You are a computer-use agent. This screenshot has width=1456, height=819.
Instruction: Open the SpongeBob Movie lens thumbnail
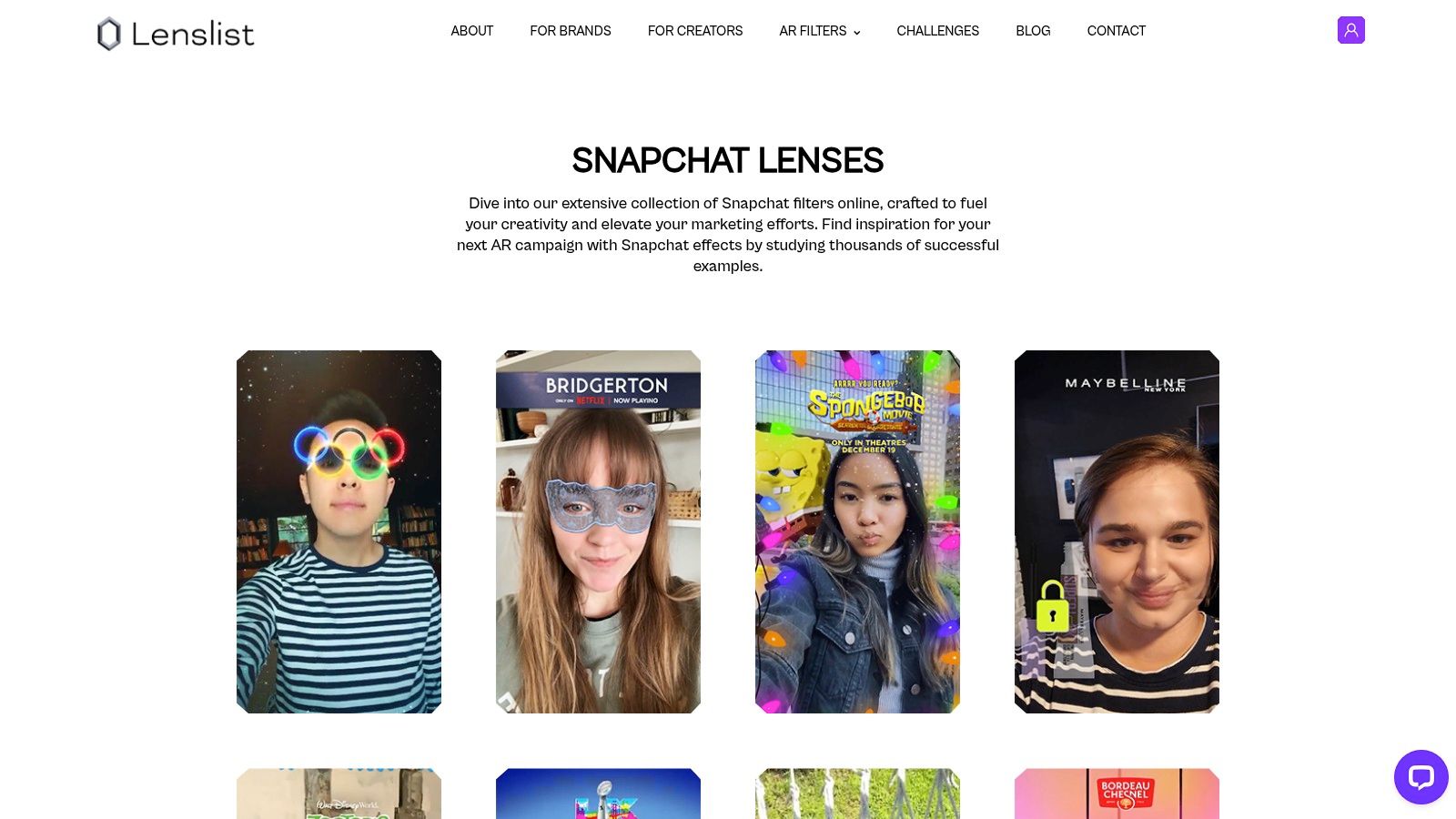(857, 531)
